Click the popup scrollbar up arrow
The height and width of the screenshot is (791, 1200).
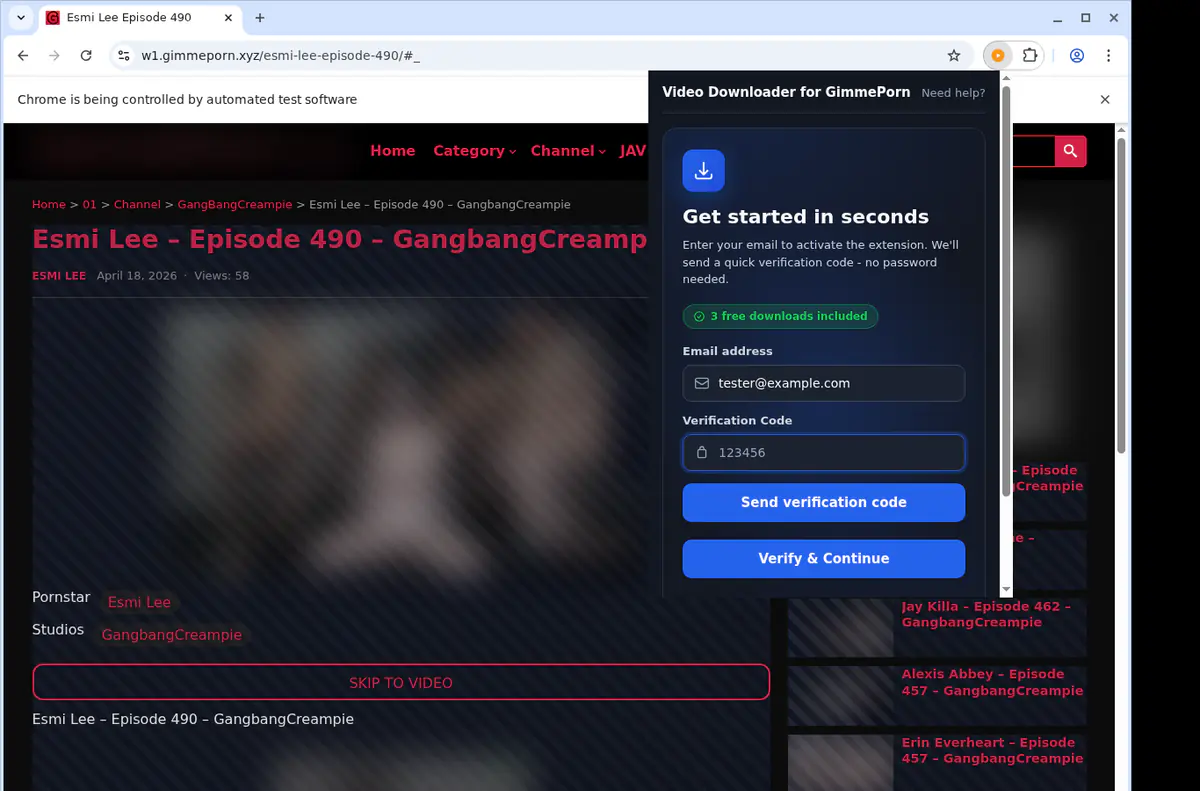coord(1006,78)
